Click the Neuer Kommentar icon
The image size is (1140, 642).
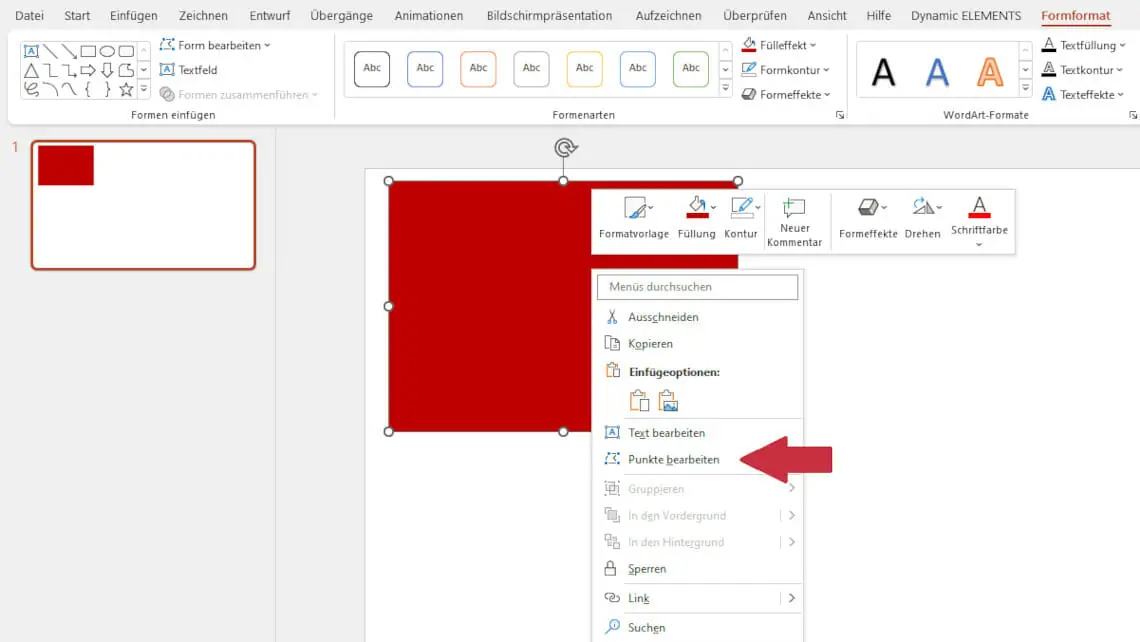point(794,209)
